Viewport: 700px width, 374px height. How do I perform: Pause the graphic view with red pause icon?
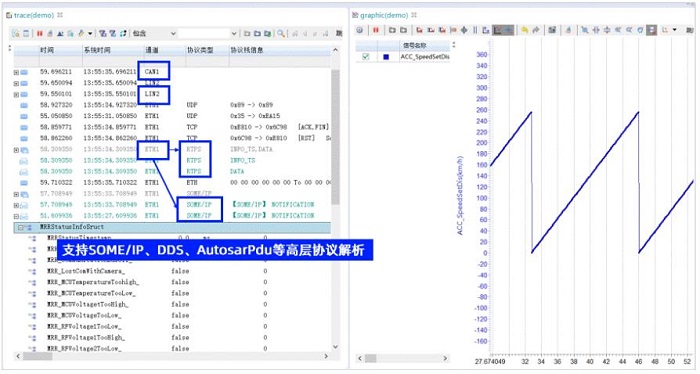[376, 30]
